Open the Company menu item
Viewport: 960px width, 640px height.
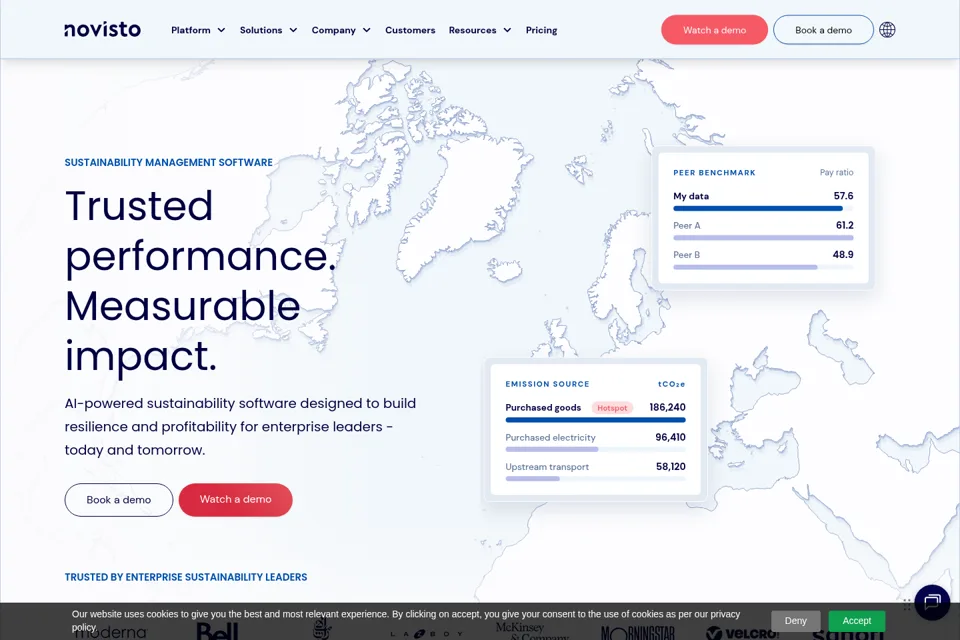point(334,30)
